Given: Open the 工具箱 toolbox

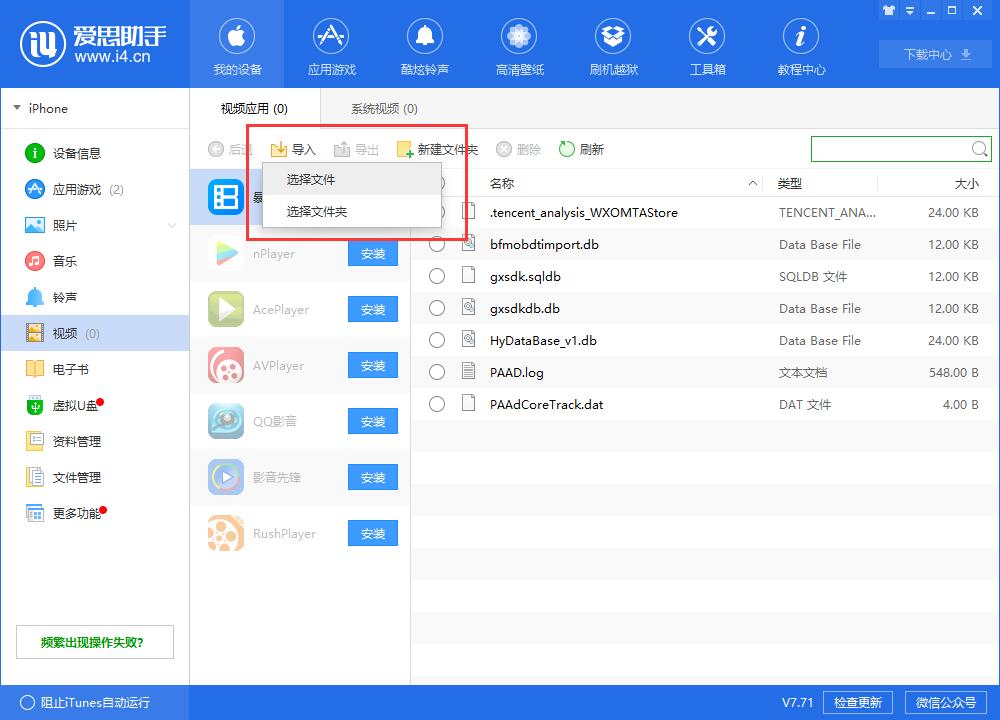Looking at the screenshot, I should point(707,45).
